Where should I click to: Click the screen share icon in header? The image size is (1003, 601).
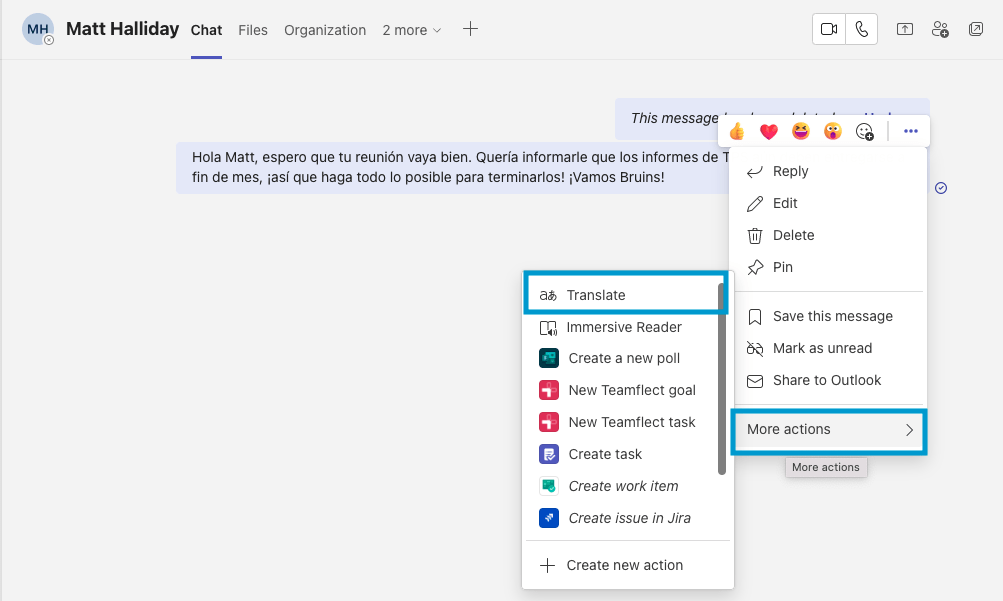pyautogui.click(x=904, y=30)
